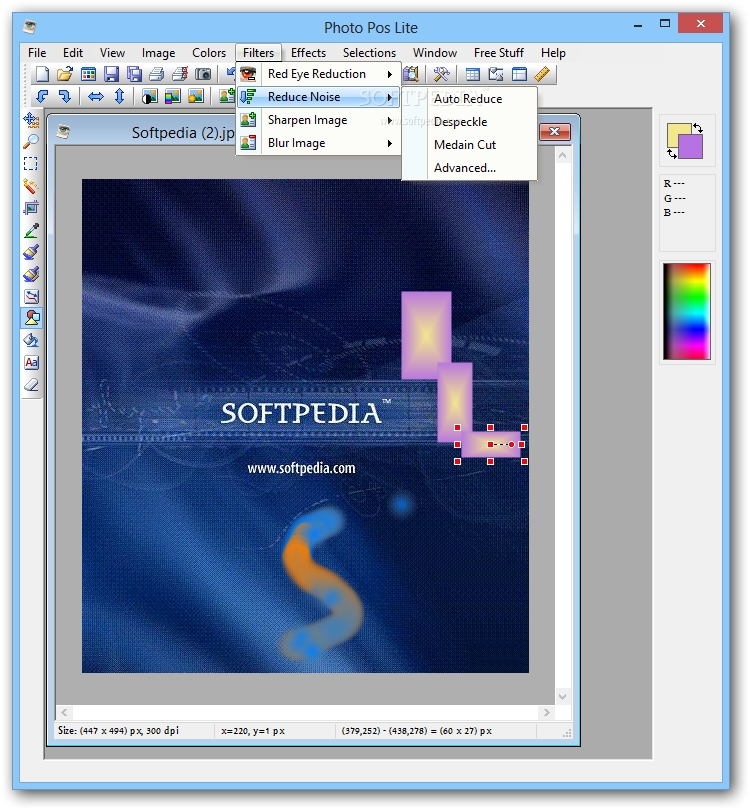The image size is (750, 810).
Task: Select the curves line tool icon
Action: point(32,297)
